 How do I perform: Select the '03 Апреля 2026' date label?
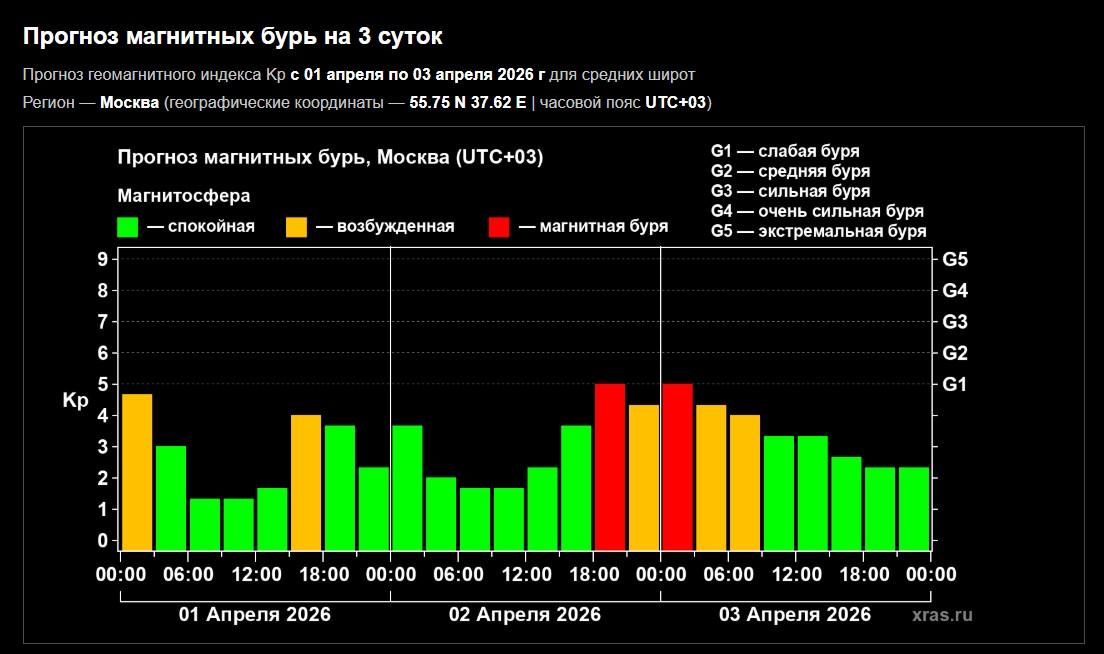click(x=795, y=614)
